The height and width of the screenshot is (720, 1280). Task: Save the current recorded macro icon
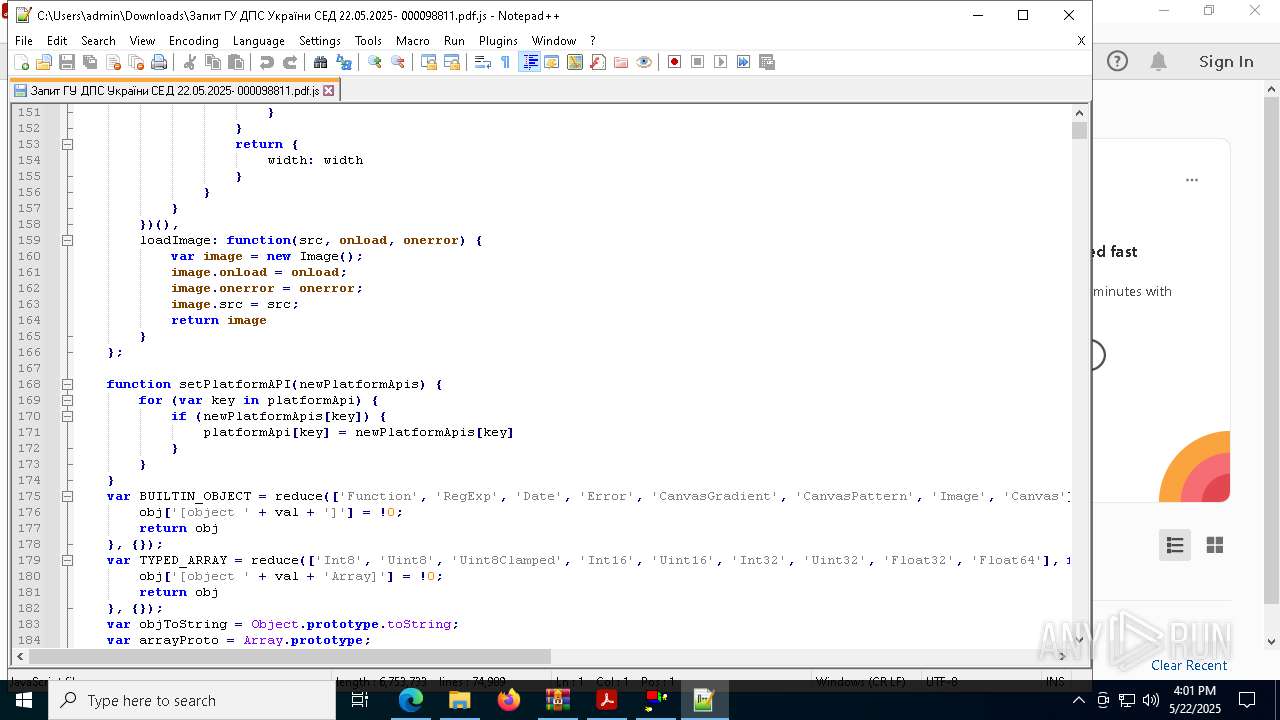[767, 62]
